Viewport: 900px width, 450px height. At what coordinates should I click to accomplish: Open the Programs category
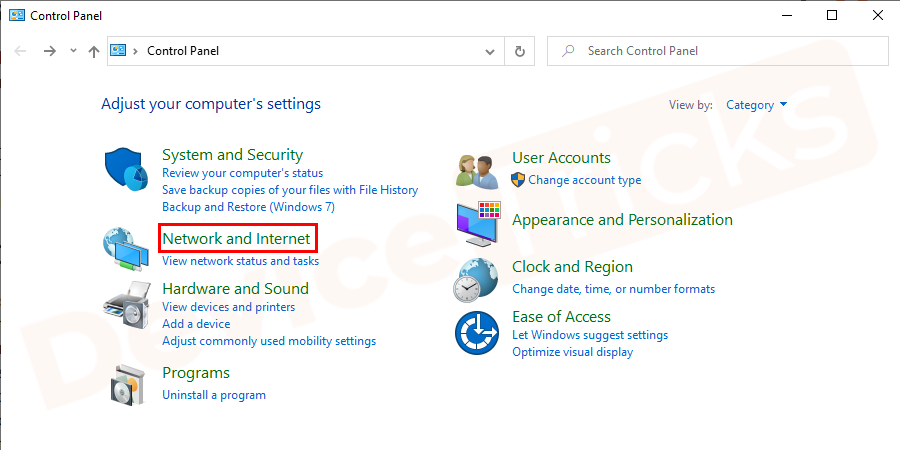[196, 373]
